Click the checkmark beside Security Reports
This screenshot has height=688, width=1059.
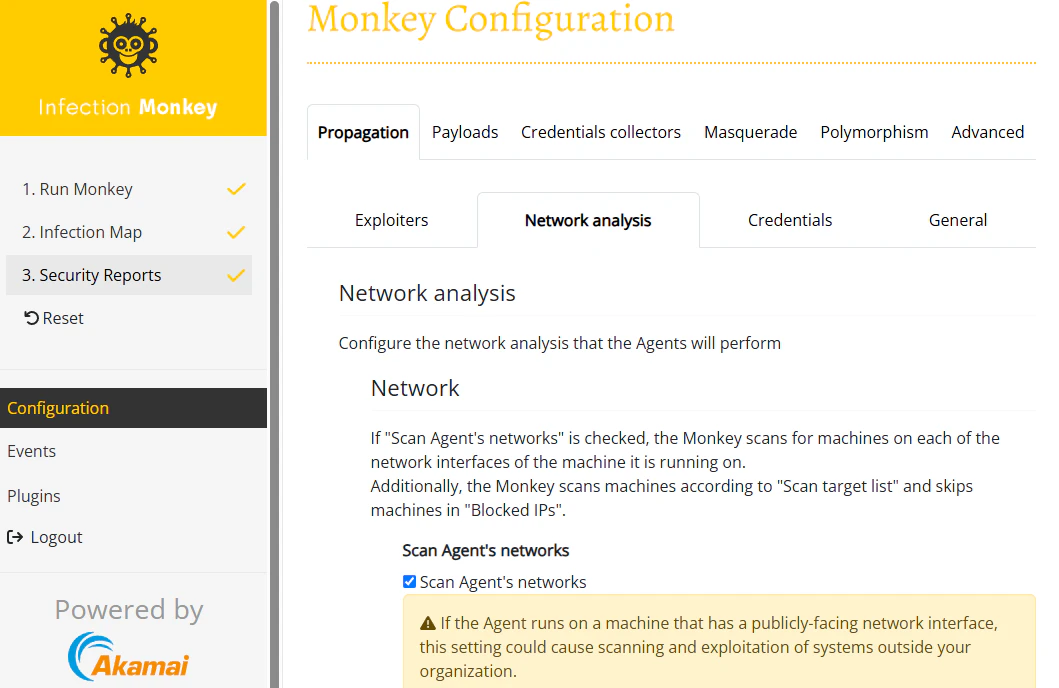click(236, 275)
